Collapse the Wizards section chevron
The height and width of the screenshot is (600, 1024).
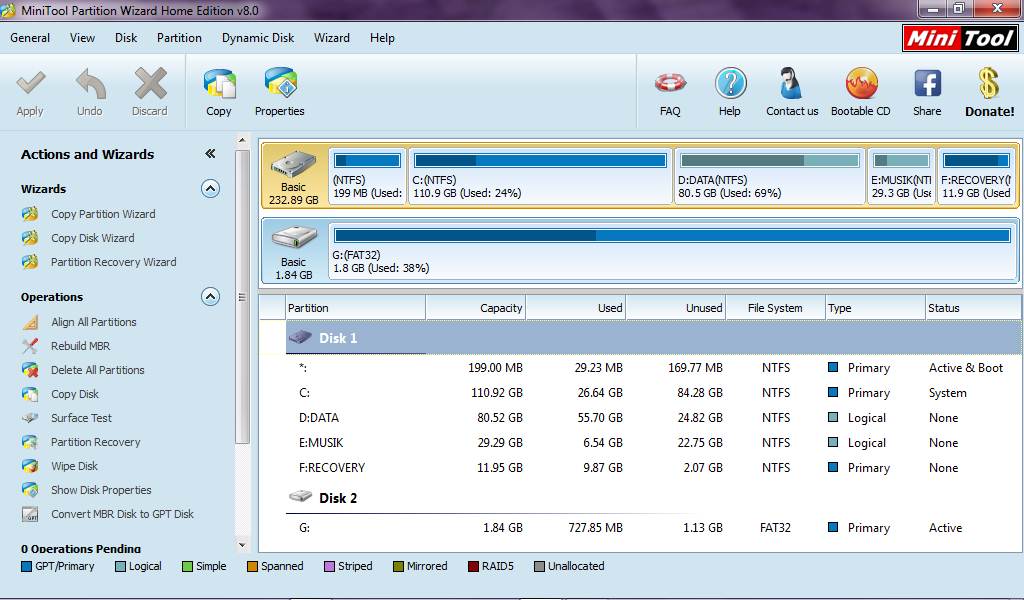pyautogui.click(x=209, y=189)
